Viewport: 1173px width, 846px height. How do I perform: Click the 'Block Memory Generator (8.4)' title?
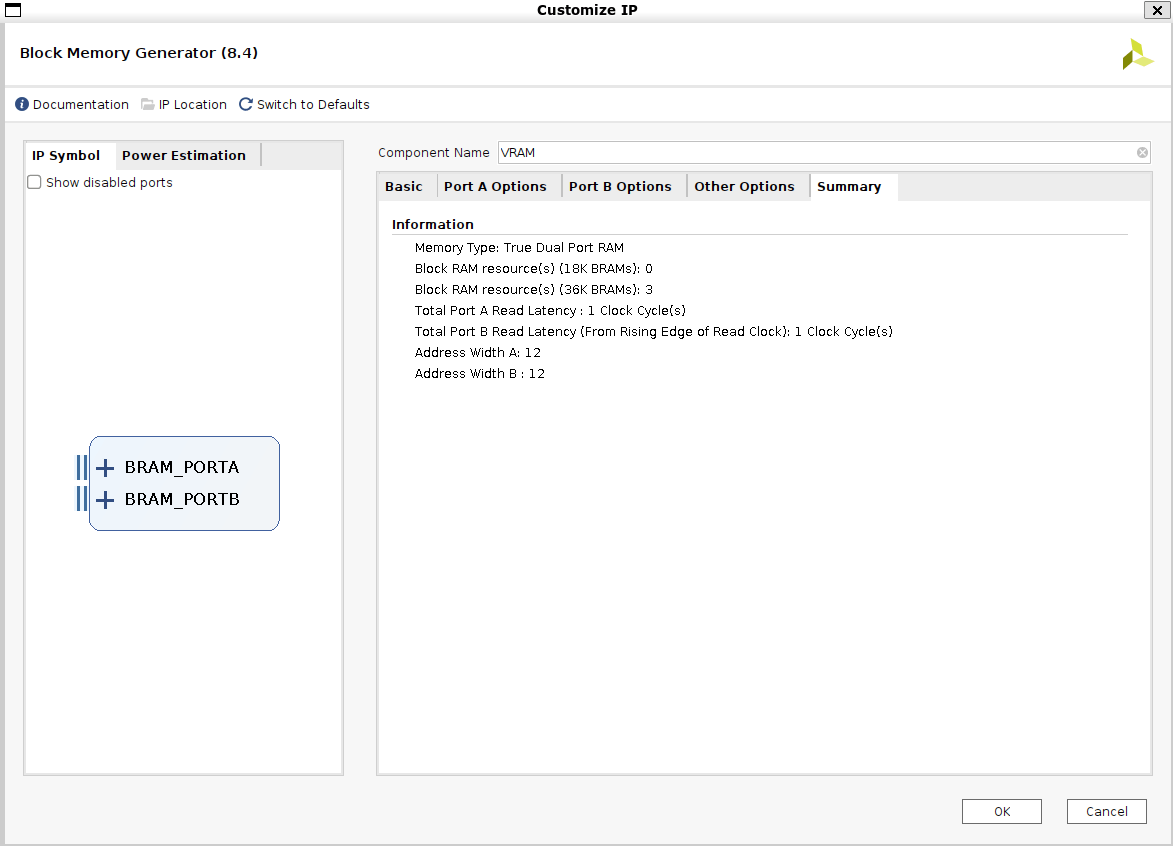[138, 53]
